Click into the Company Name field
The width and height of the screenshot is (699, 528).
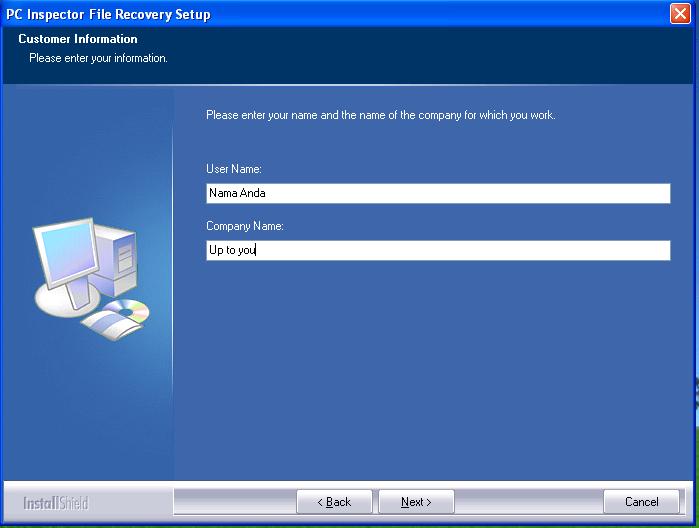[x=438, y=250]
